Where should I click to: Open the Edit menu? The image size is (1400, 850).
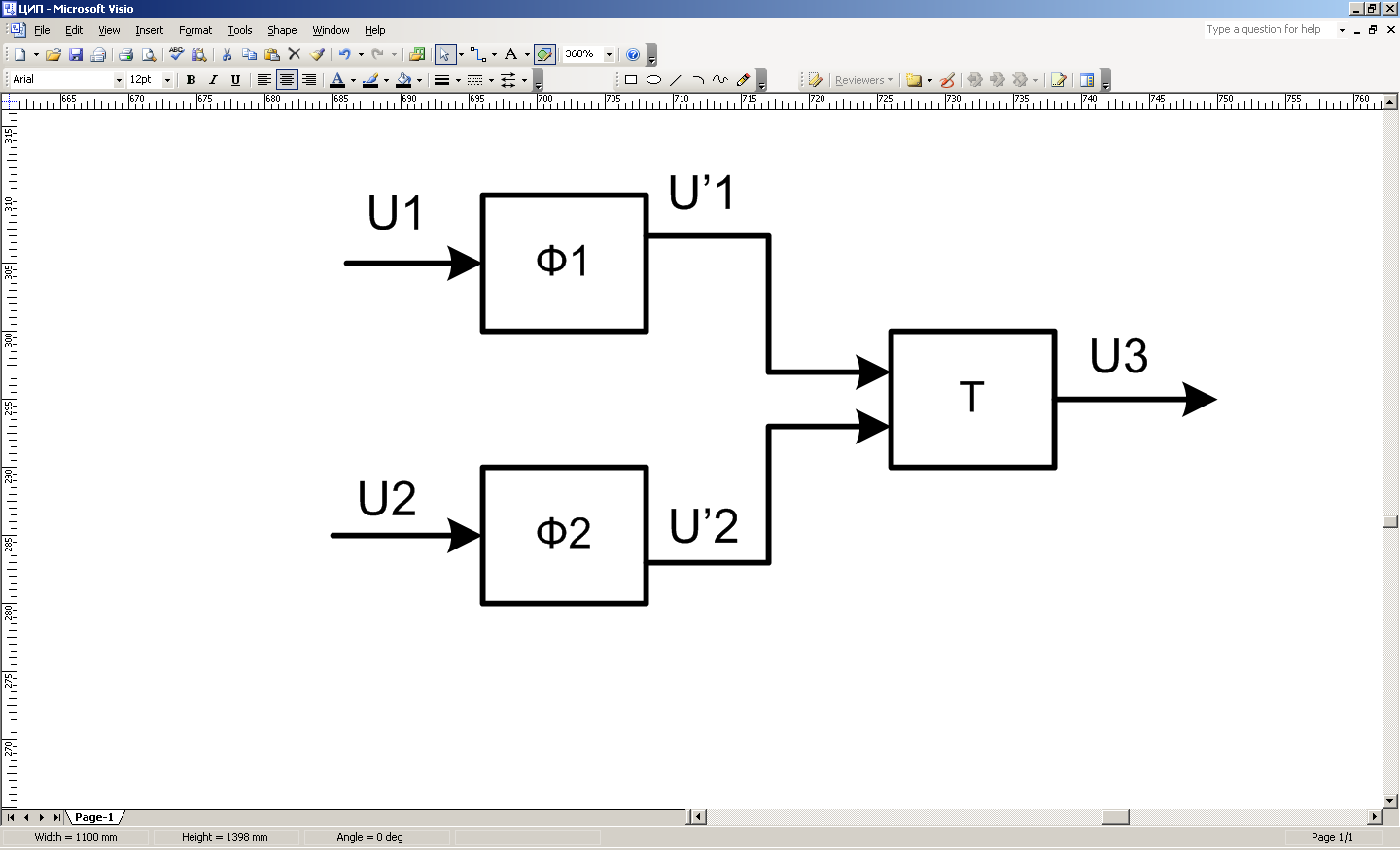(74, 30)
